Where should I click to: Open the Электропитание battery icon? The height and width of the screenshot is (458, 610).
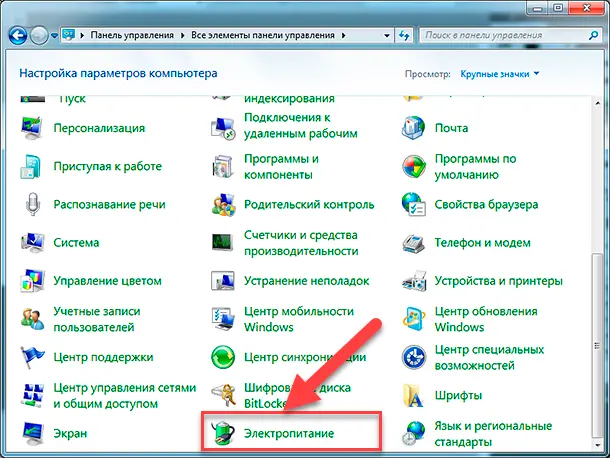223,433
